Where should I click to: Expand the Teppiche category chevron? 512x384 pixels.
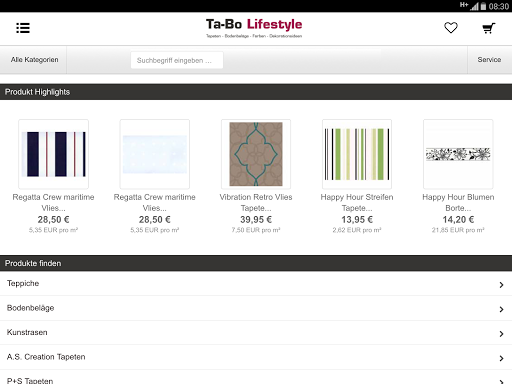[x=501, y=285]
